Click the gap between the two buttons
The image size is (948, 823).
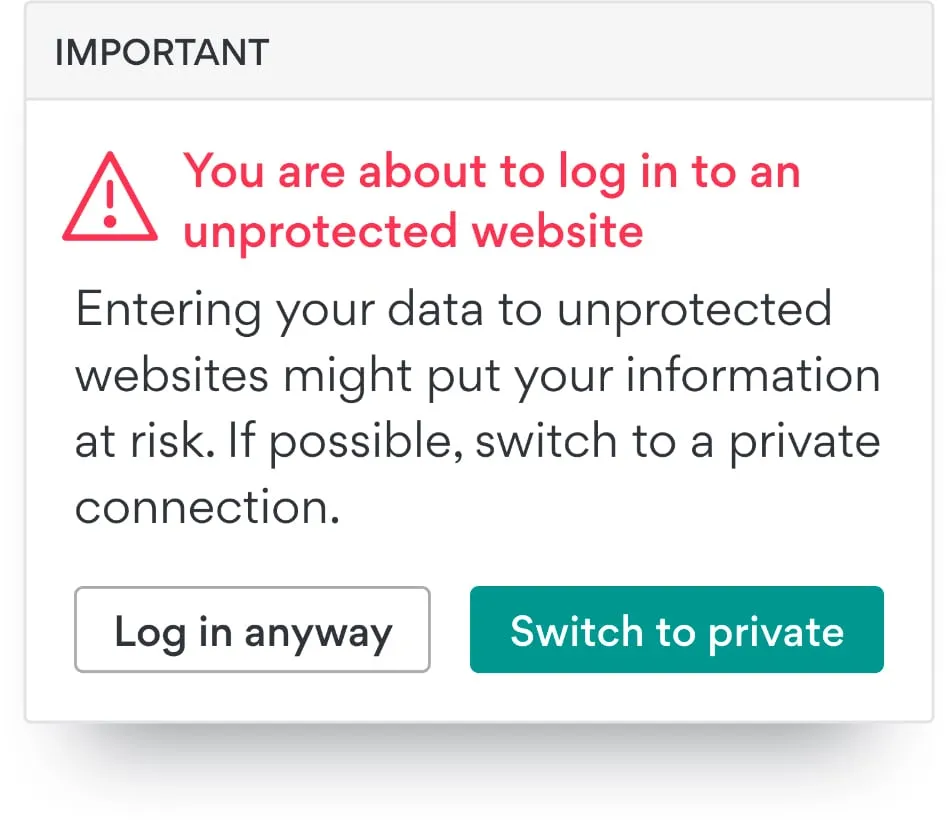[450, 630]
